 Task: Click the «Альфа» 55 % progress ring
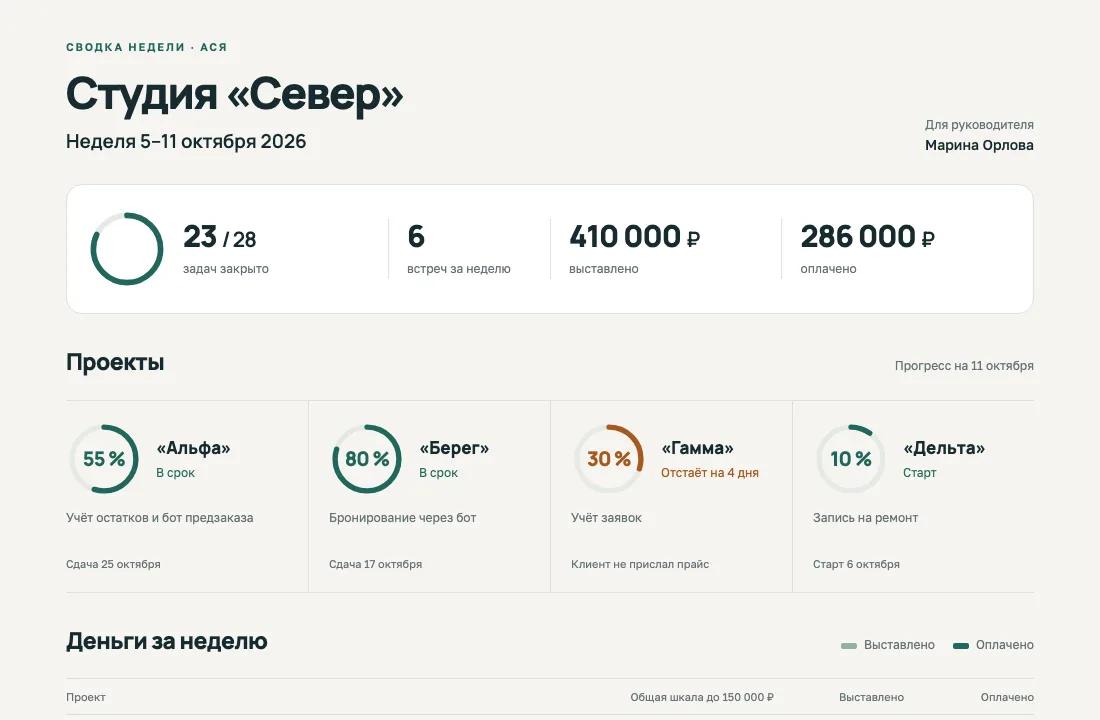point(104,459)
